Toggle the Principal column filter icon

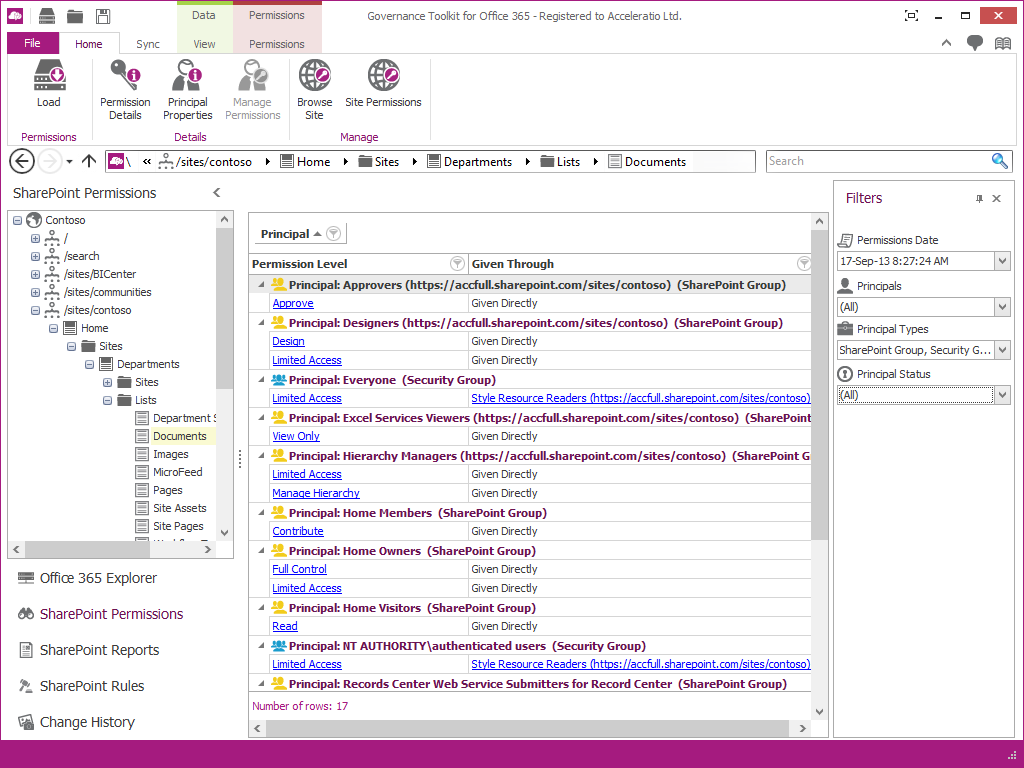coord(334,234)
